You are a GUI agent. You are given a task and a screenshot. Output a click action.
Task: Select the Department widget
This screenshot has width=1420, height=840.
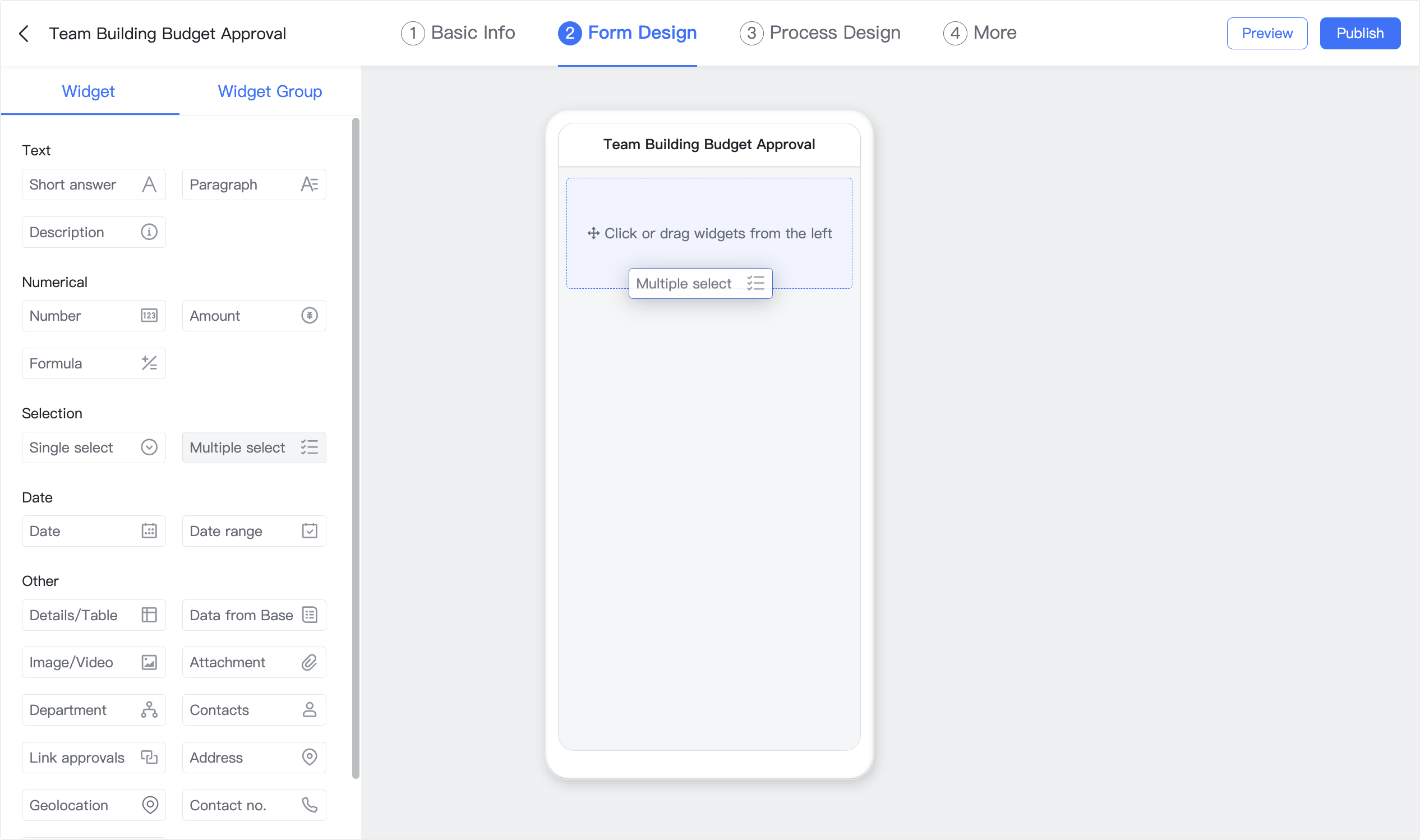click(94, 709)
